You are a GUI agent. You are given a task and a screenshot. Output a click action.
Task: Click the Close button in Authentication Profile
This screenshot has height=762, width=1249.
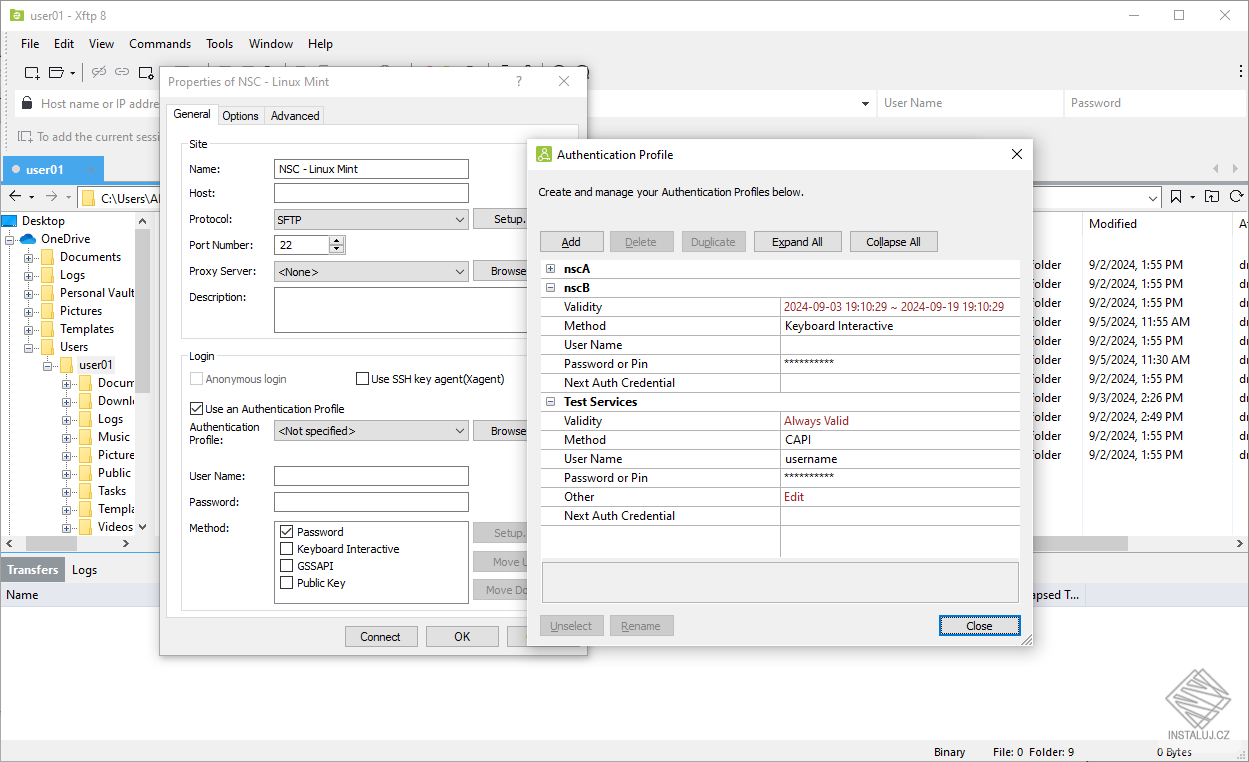tap(979, 626)
